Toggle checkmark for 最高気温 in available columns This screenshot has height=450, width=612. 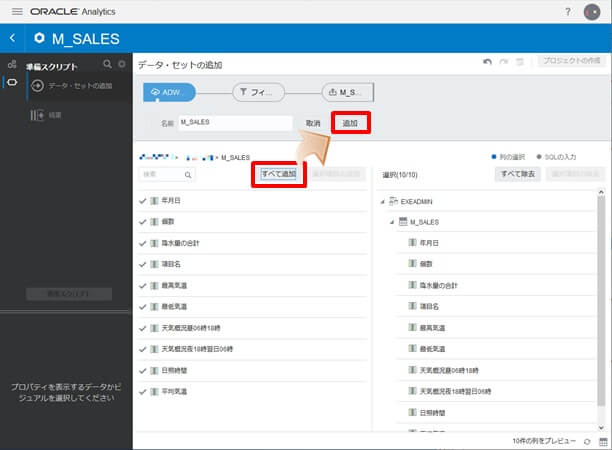(143, 286)
